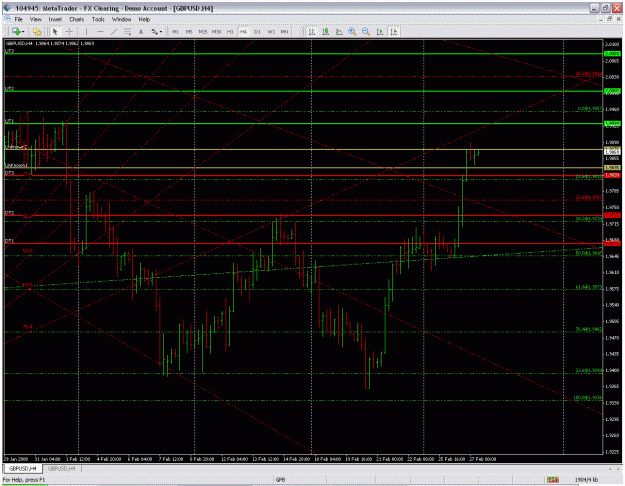625x486 pixels.
Task: Switch to D1 timeframe
Action: tap(257, 31)
